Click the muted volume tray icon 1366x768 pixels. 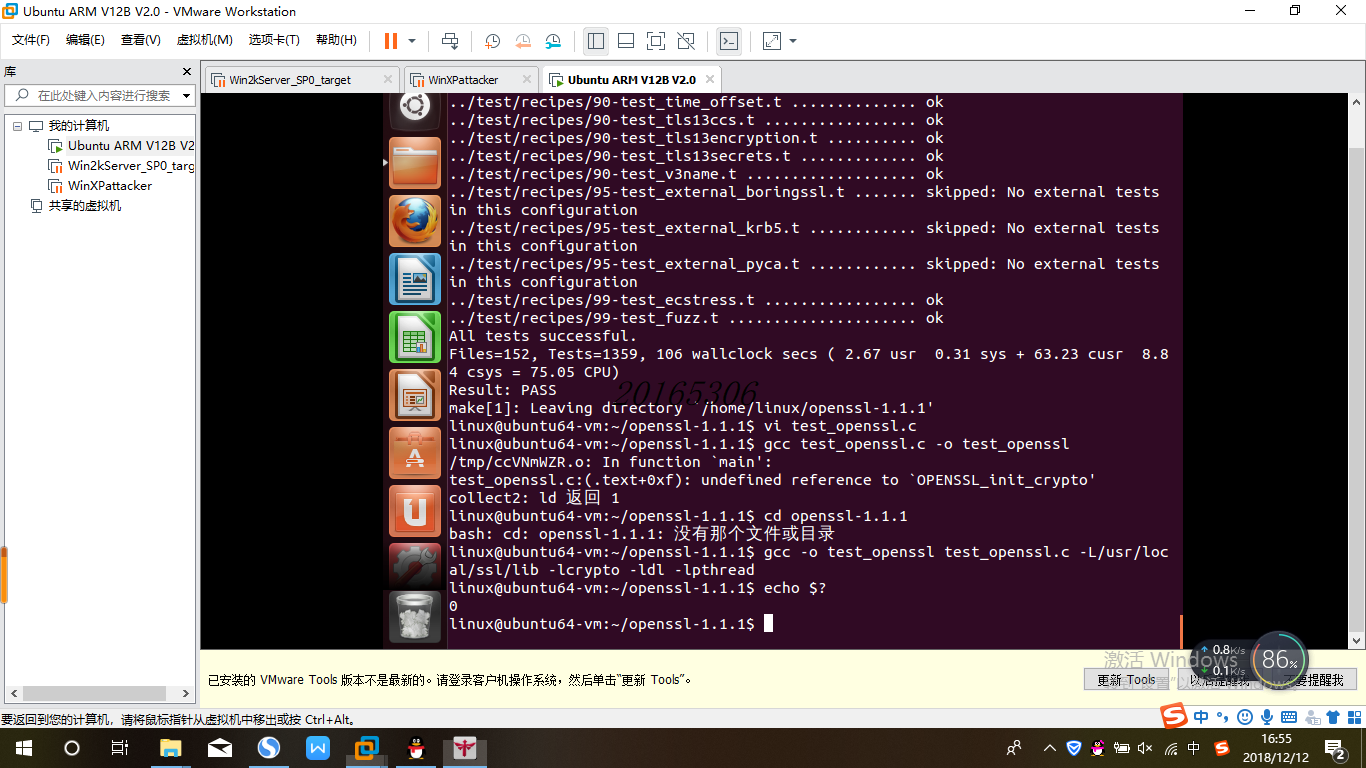pyautogui.click(x=1145, y=748)
